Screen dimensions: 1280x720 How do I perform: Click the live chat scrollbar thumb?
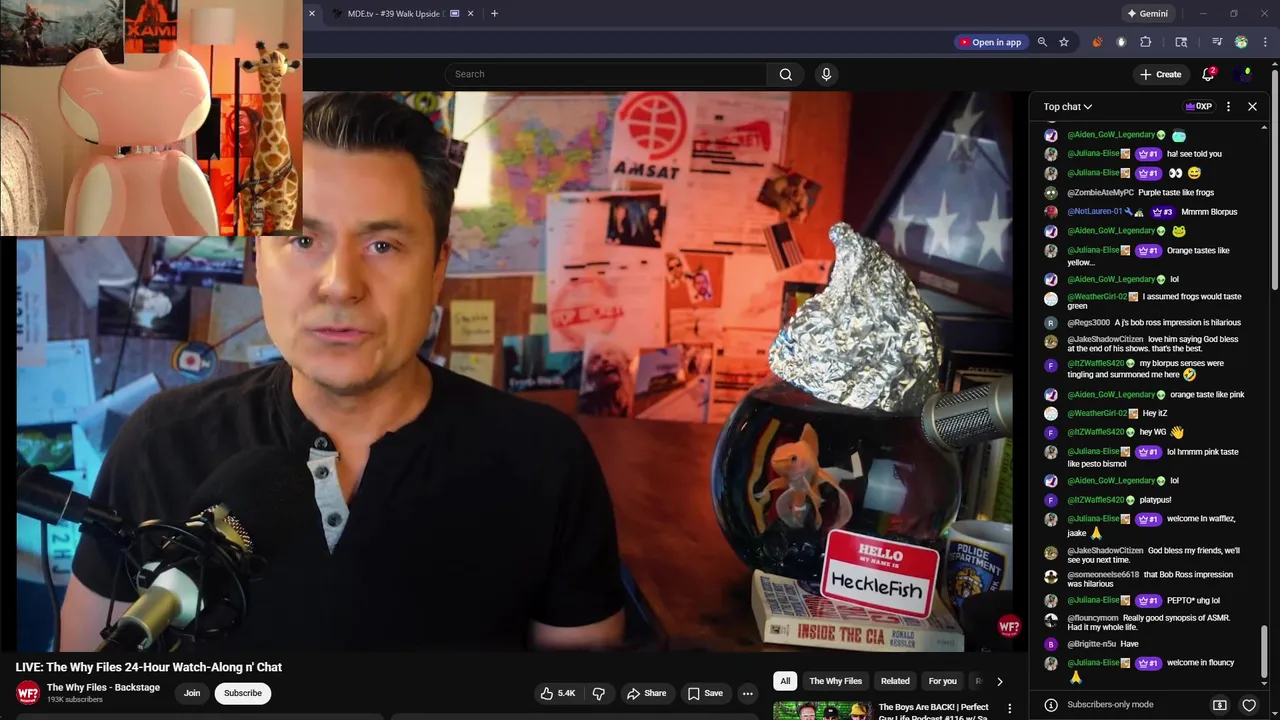click(1264, 651)
